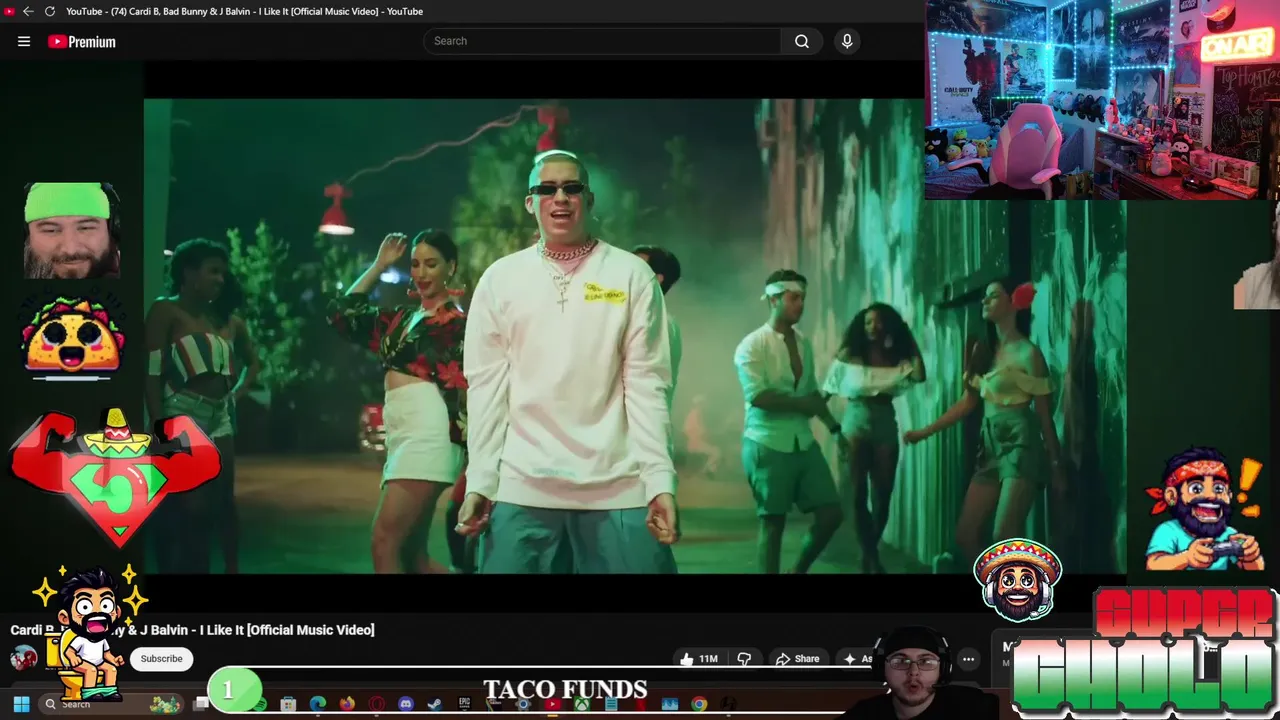Open Discord from the taskbar

(x=406, y=704)
